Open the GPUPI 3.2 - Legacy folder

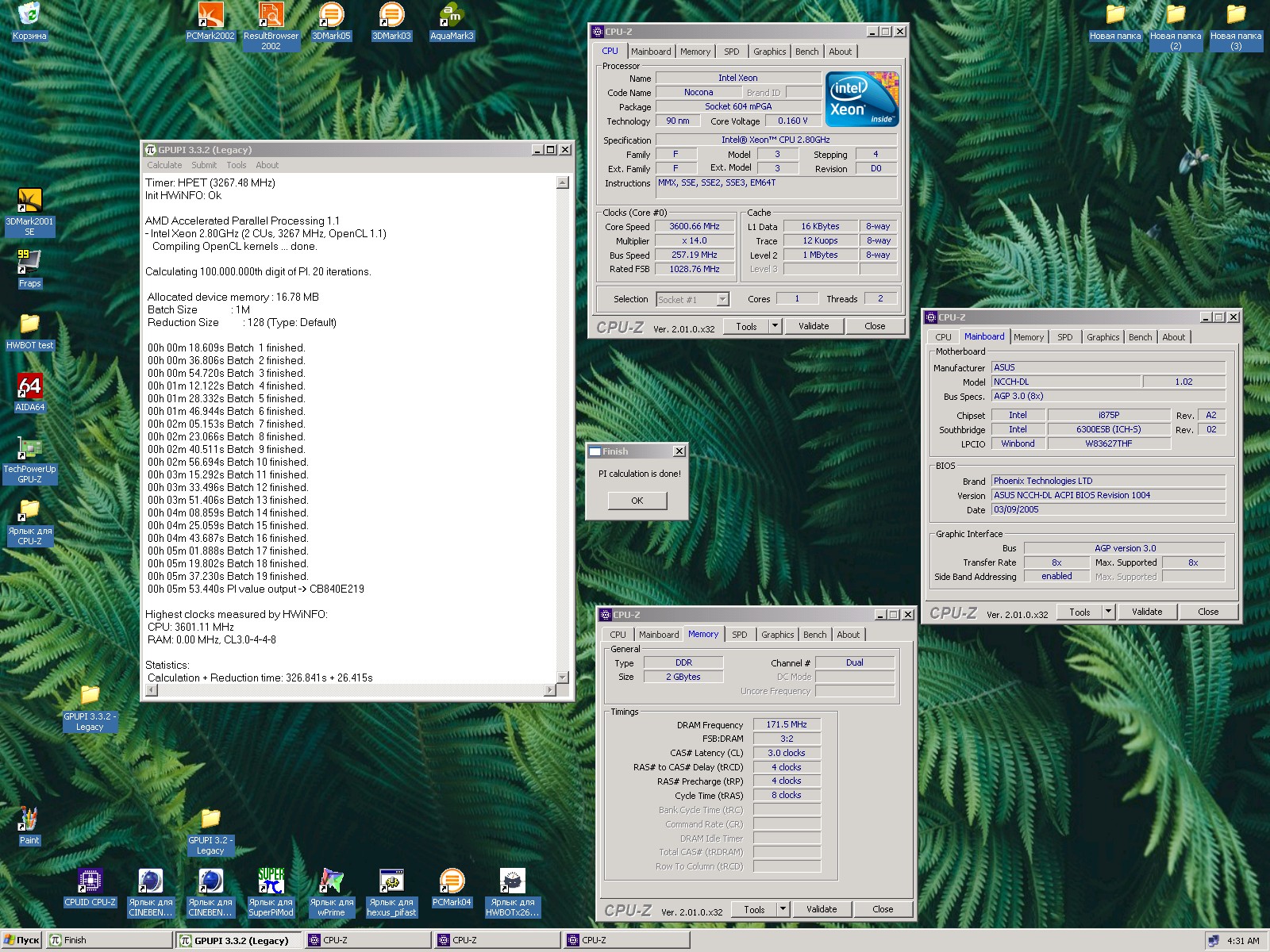210,831
